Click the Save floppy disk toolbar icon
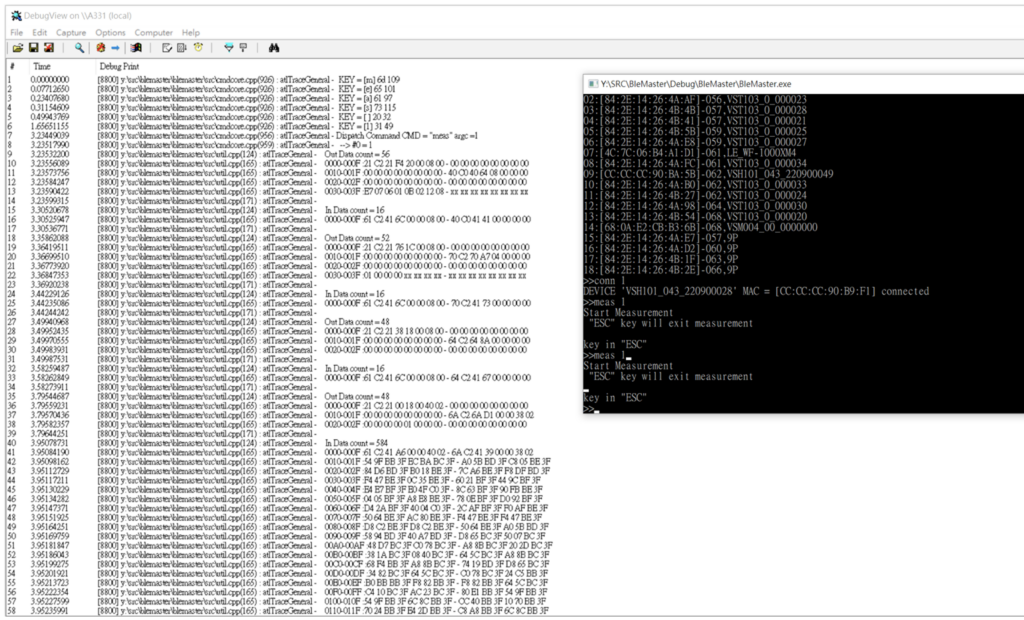Screen dimensions: 1024x620 click(33, 48)
